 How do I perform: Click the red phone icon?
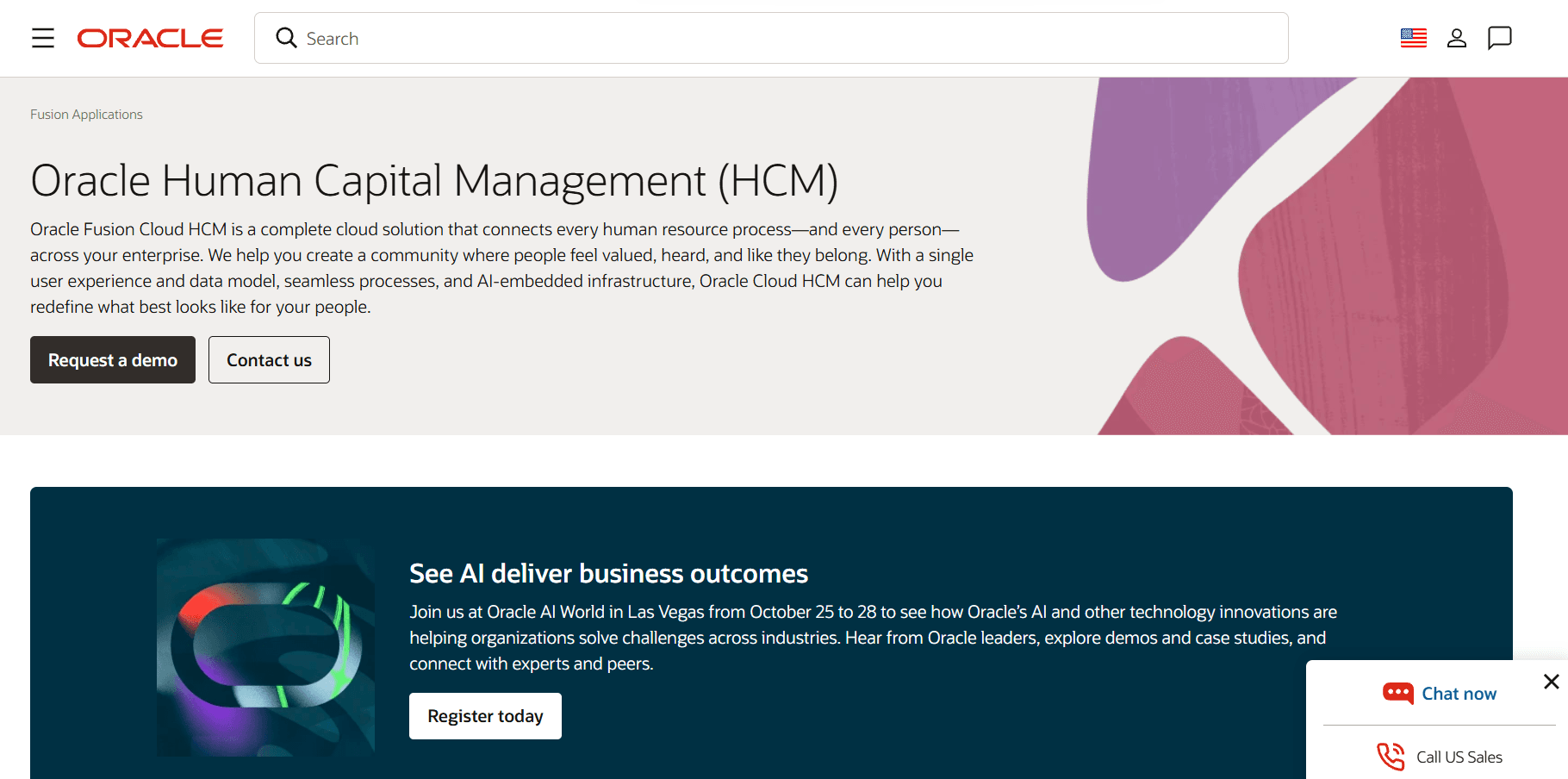(1391, 757)
